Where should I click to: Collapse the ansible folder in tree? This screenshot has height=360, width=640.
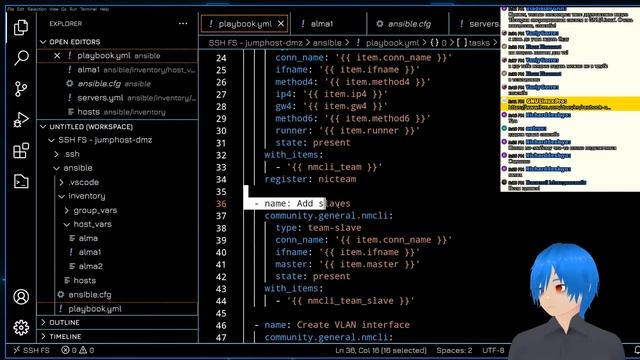pos(56,168)
